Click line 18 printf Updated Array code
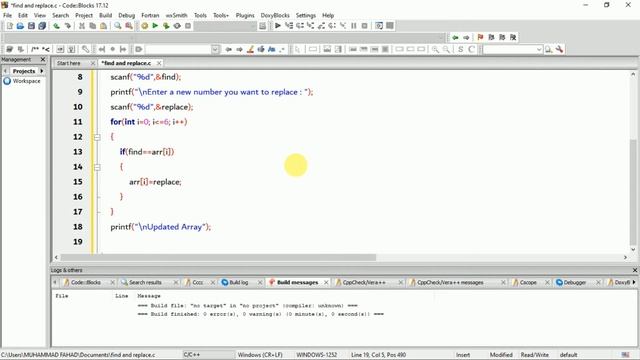This screenshot has width=640, height=360. coord(160,227)
